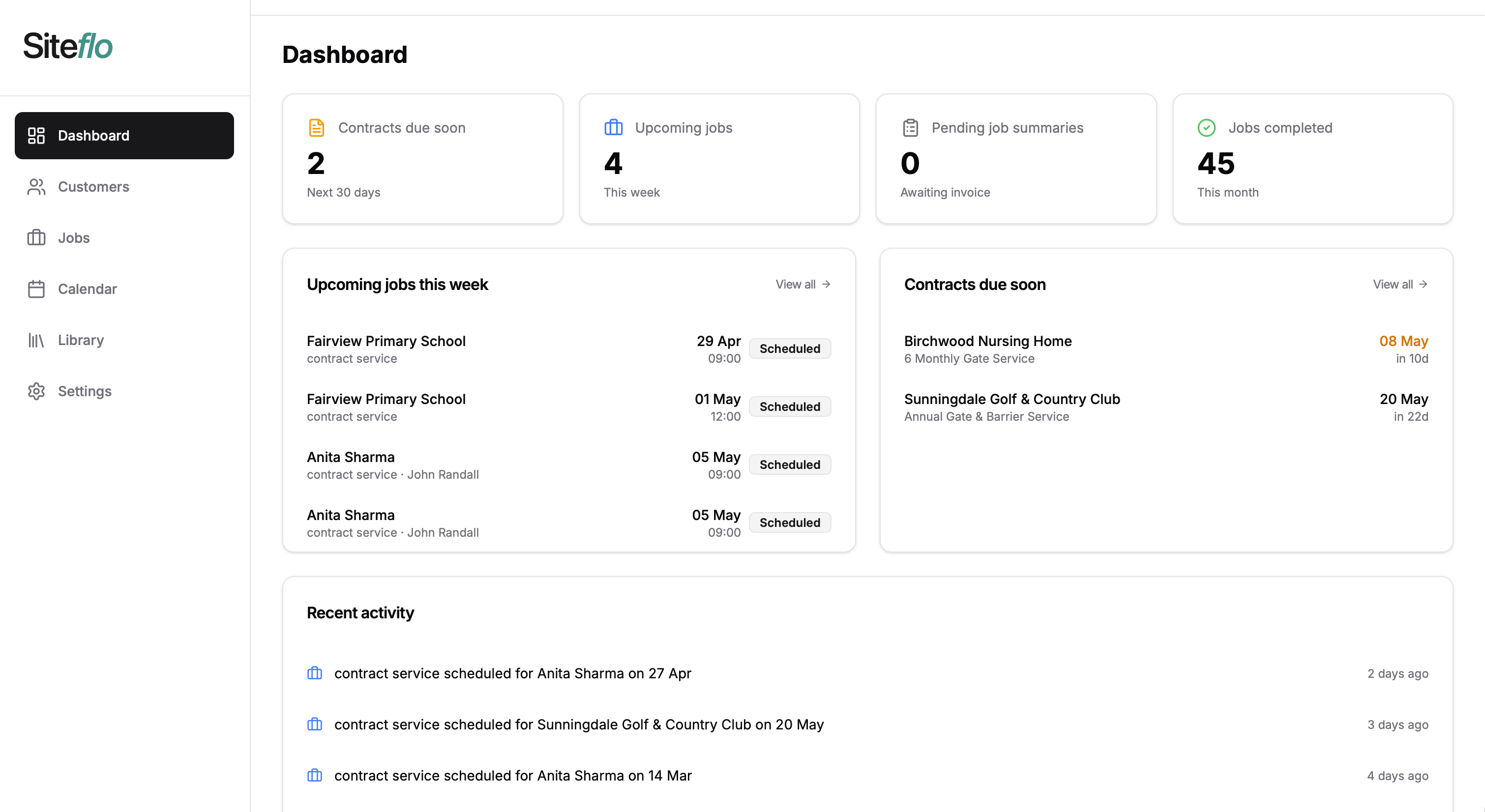Viewport: 1485px width, 812px height.
Task: Open activity scheduled for Sunningdale on 20 May
Action: tap(867, 725)
